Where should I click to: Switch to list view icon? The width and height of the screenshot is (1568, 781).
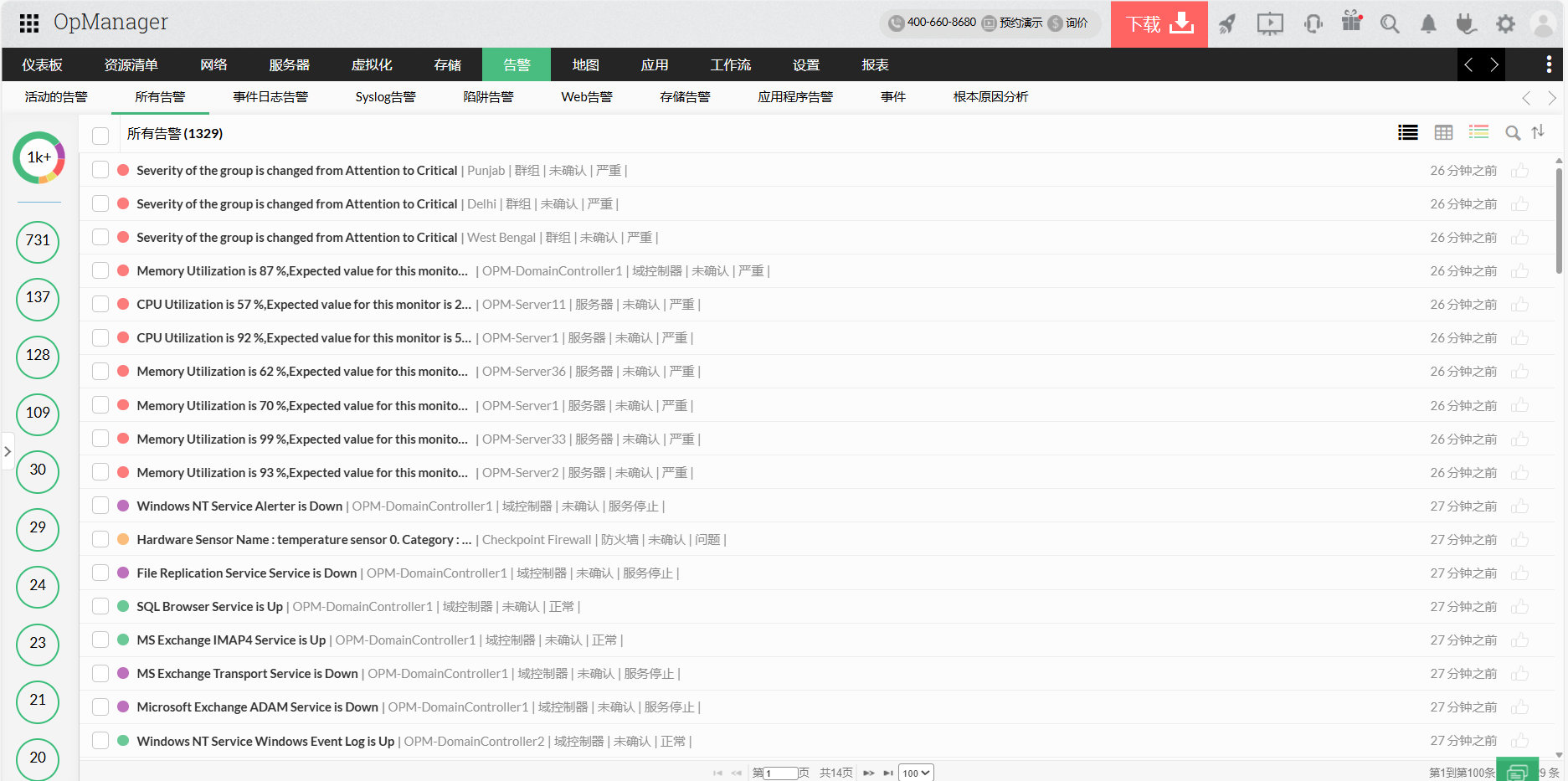[1408, 132]
